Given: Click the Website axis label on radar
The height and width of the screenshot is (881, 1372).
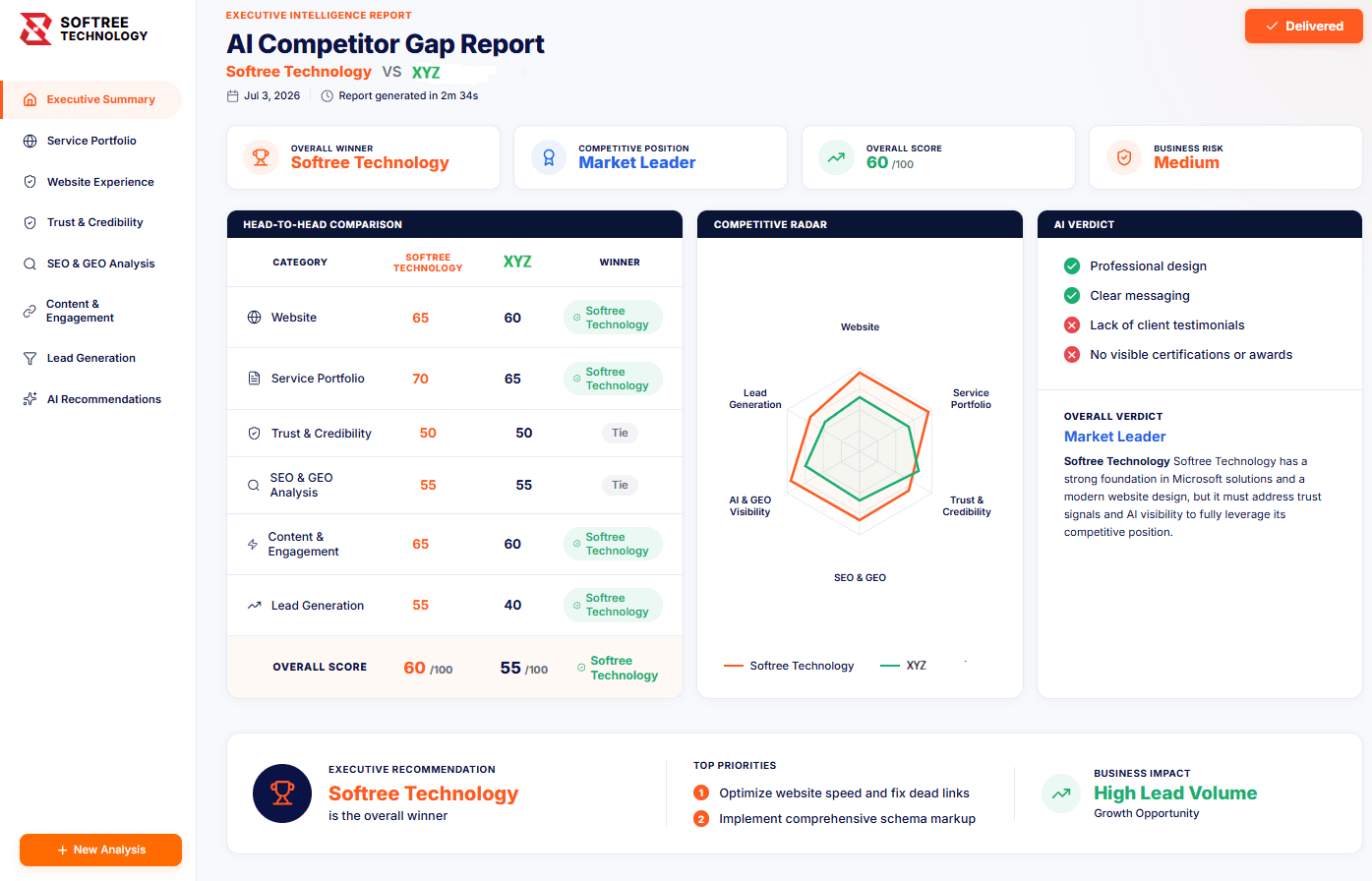Looking at the screenshot, I should click(860, 326).
